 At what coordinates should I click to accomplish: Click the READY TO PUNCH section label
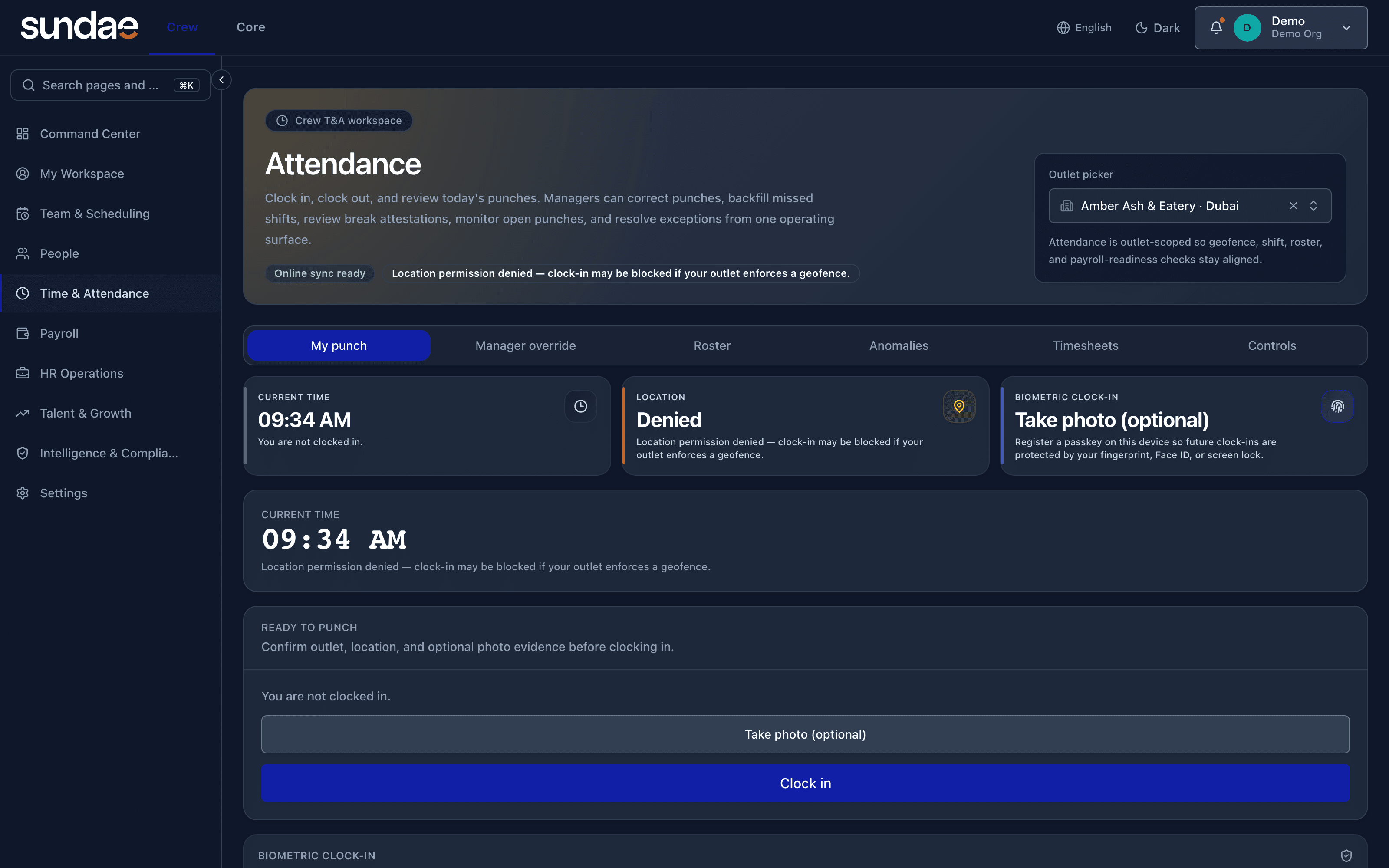[309, 628]
